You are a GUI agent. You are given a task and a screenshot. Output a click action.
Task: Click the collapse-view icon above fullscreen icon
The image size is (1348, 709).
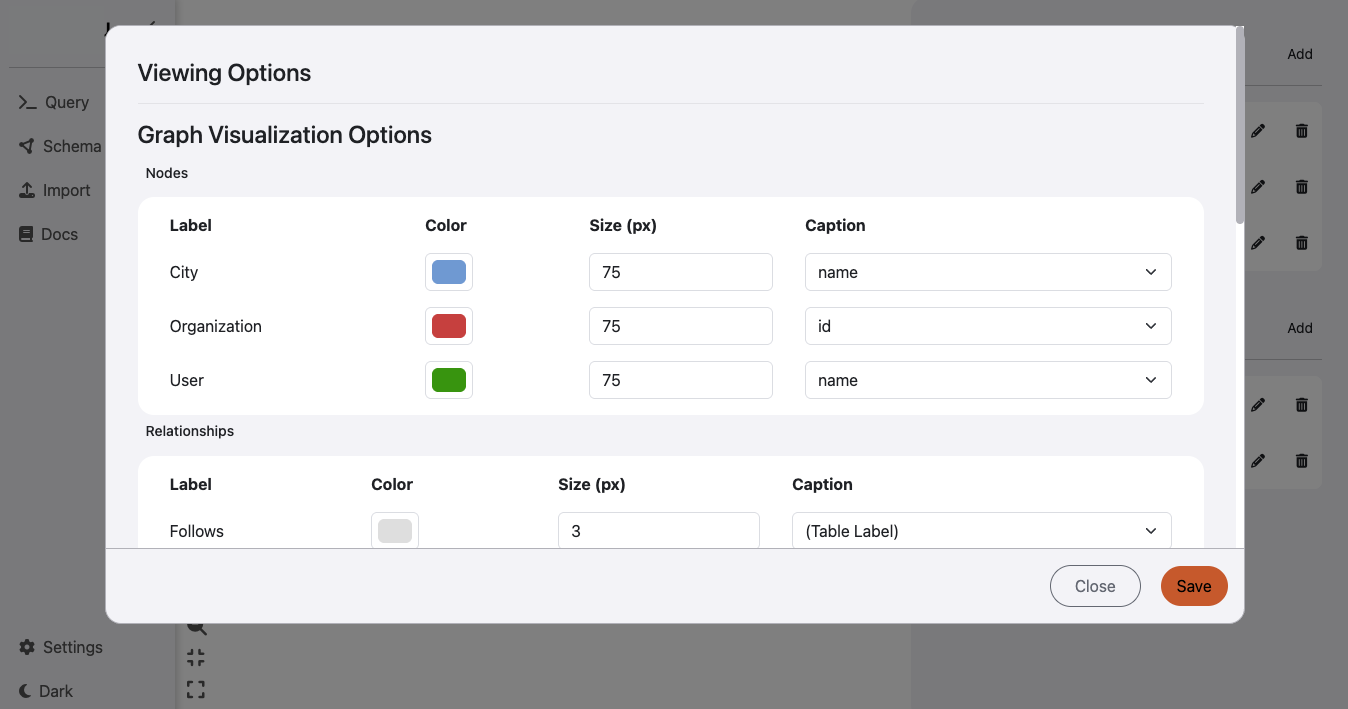[196, 658]
